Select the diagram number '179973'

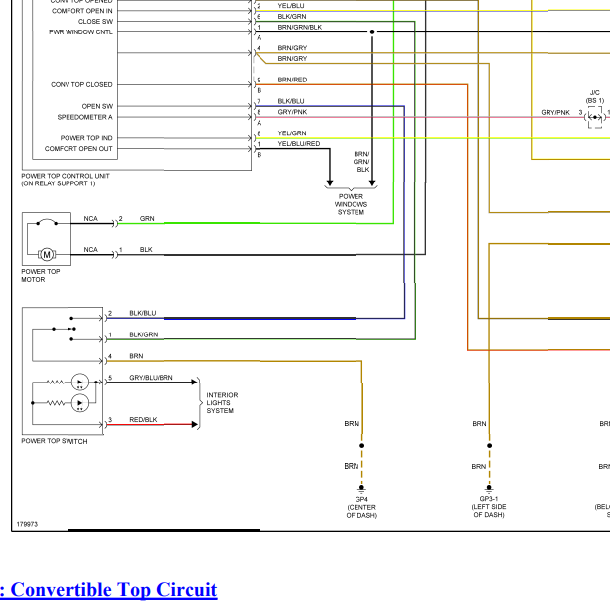27,524
